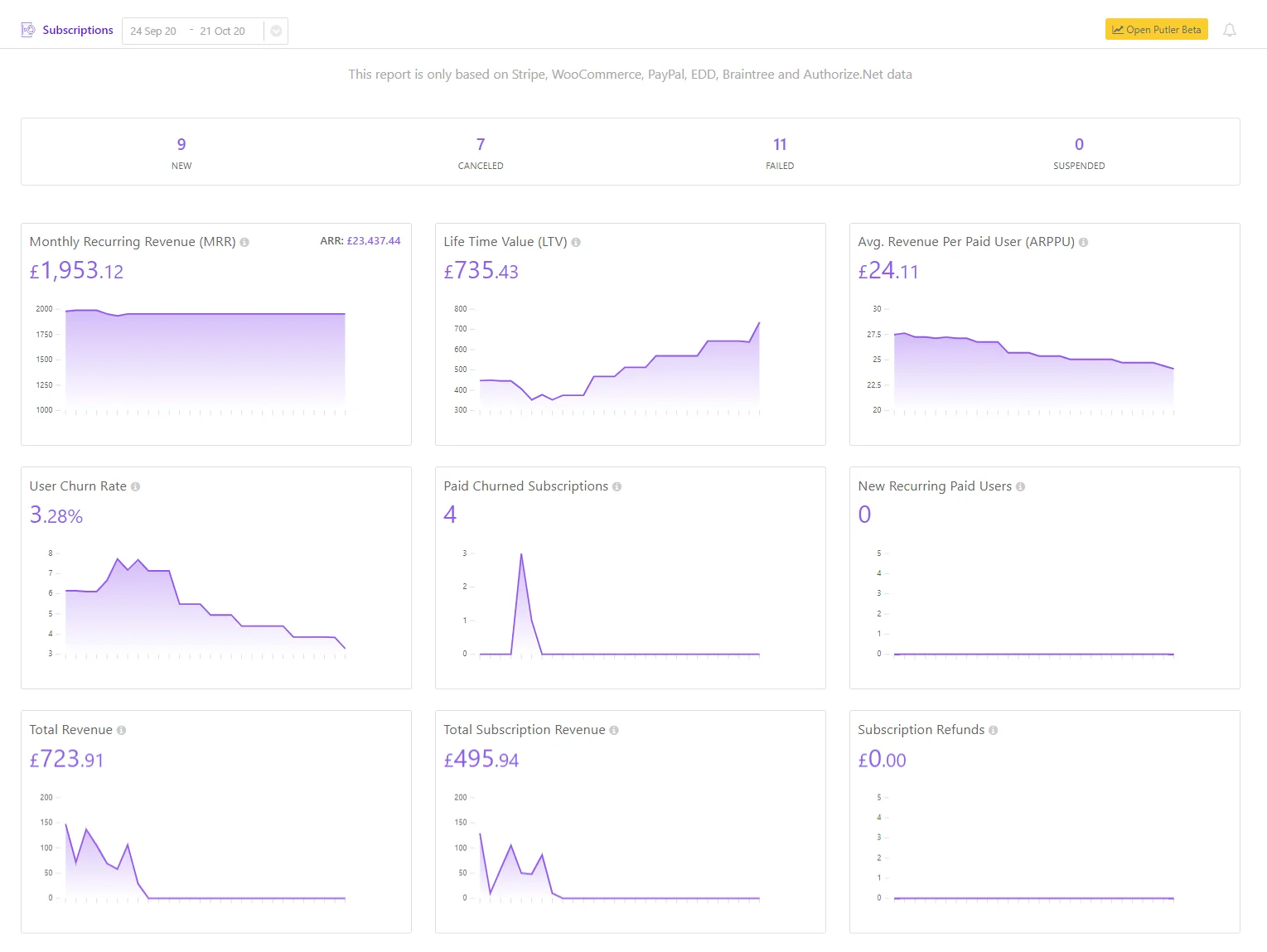Show info for Monthly Recurring Revenue (MRR)
The height and width of the screenshot is (952, 1267).
(244, 243)
